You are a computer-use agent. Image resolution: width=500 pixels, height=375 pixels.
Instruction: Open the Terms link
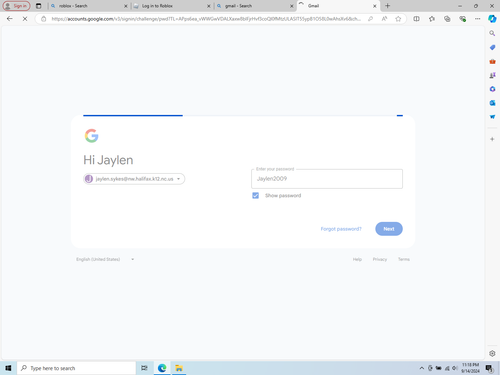click(x=404, y=259)
